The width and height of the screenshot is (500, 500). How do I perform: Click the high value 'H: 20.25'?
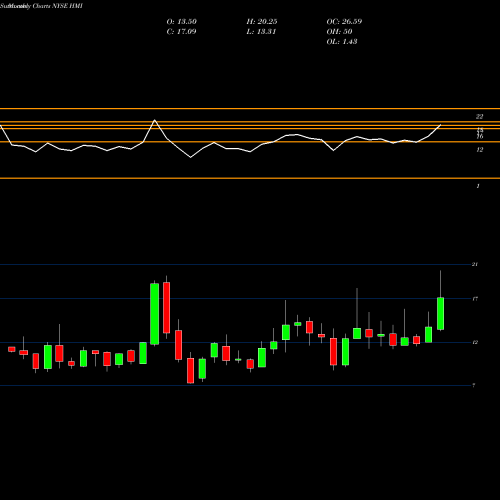click(262, 22)
